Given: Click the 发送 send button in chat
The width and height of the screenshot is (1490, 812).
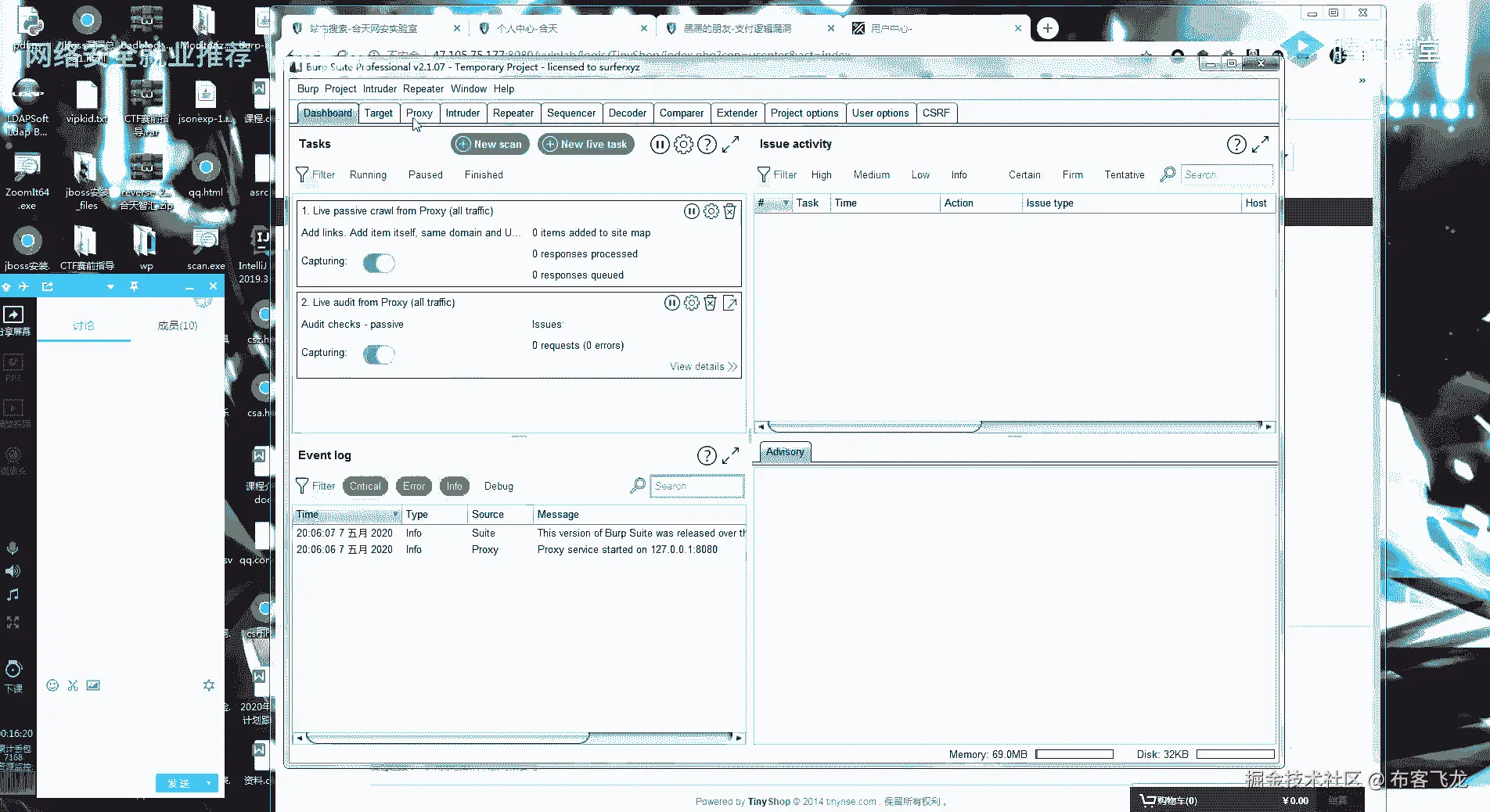Looking at the screenshot, I should pyautogui.click(x=178, y=783).
